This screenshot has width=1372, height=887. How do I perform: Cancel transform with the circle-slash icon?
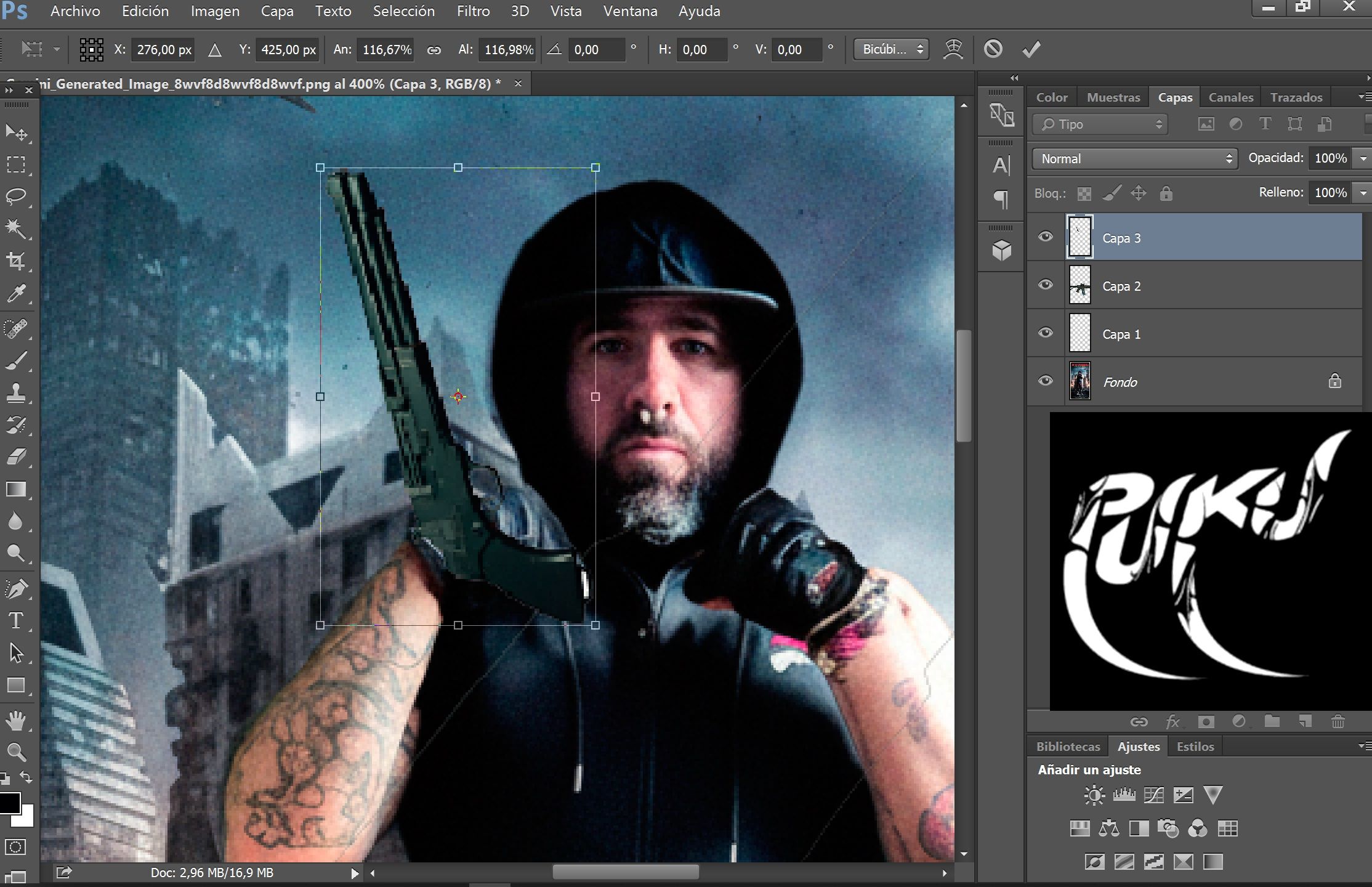click(x=993, y=49)
